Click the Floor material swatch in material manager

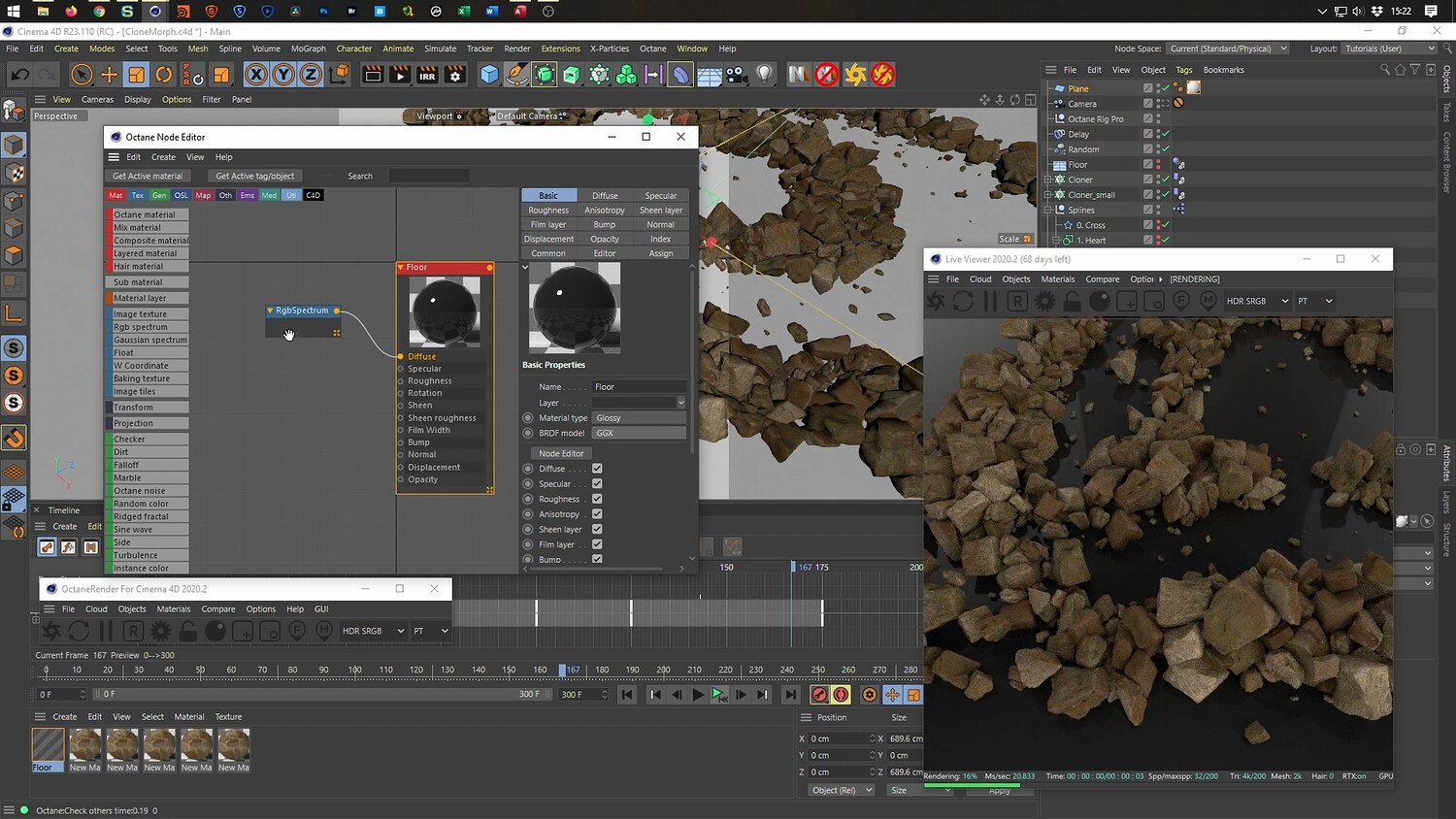48,745
